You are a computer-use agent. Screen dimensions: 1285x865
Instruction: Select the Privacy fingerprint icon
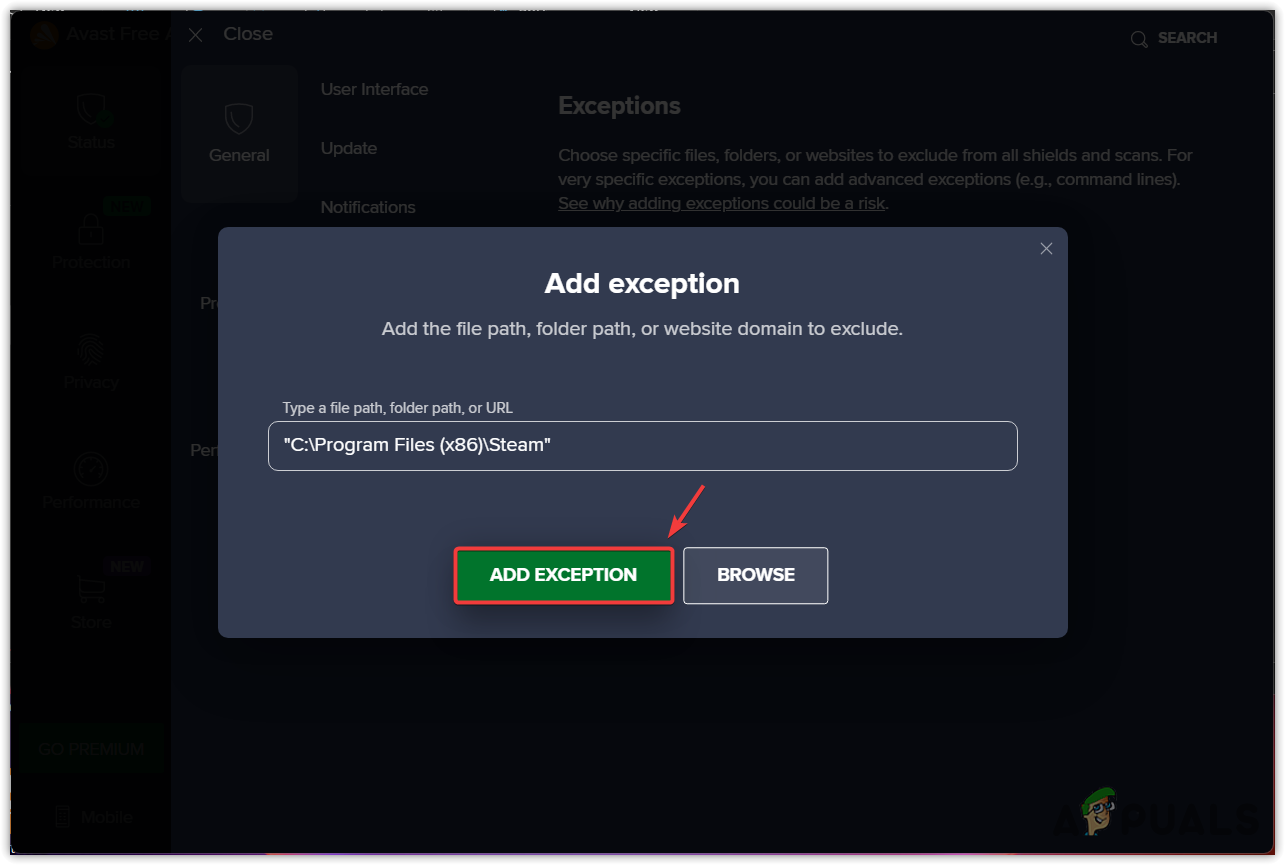[x=91, y=349]
